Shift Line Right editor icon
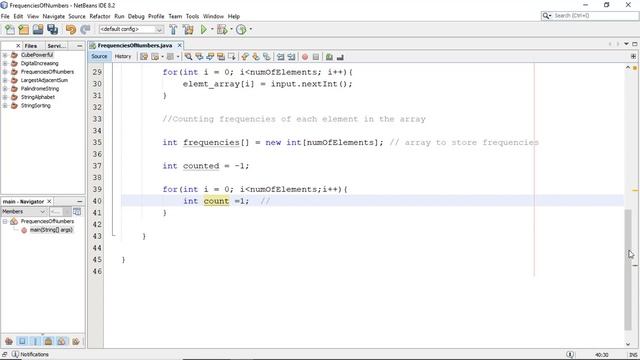This screenshot has width=640, height=360. tap(291, 57)
